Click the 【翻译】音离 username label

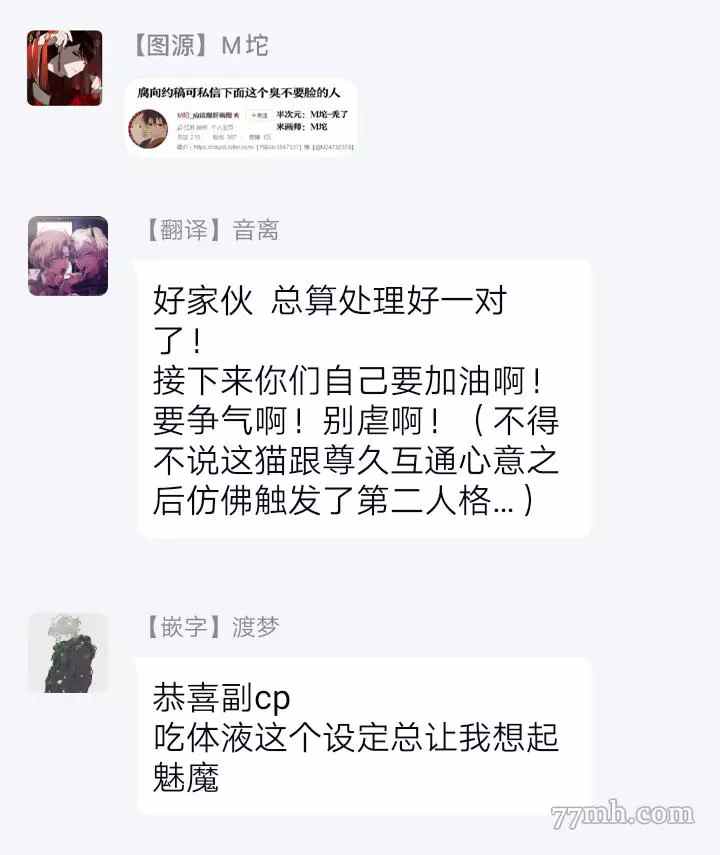[213, 230]
